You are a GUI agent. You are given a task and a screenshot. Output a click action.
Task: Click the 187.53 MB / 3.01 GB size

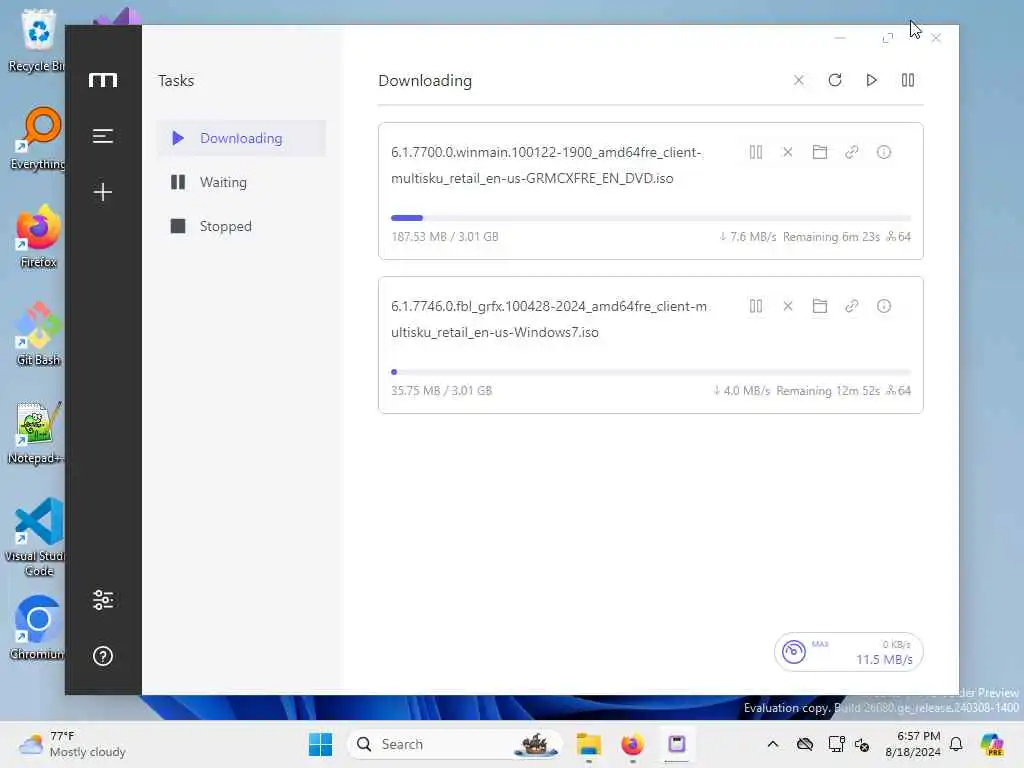click(x=445, y=236)
